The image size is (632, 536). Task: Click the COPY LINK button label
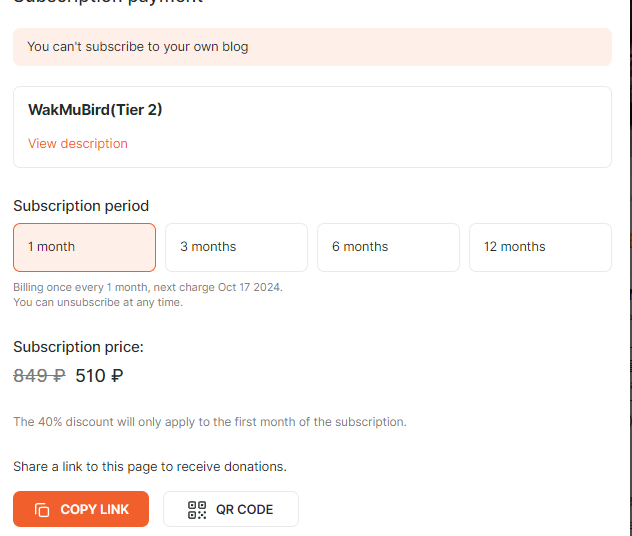[x=94, y=509]
